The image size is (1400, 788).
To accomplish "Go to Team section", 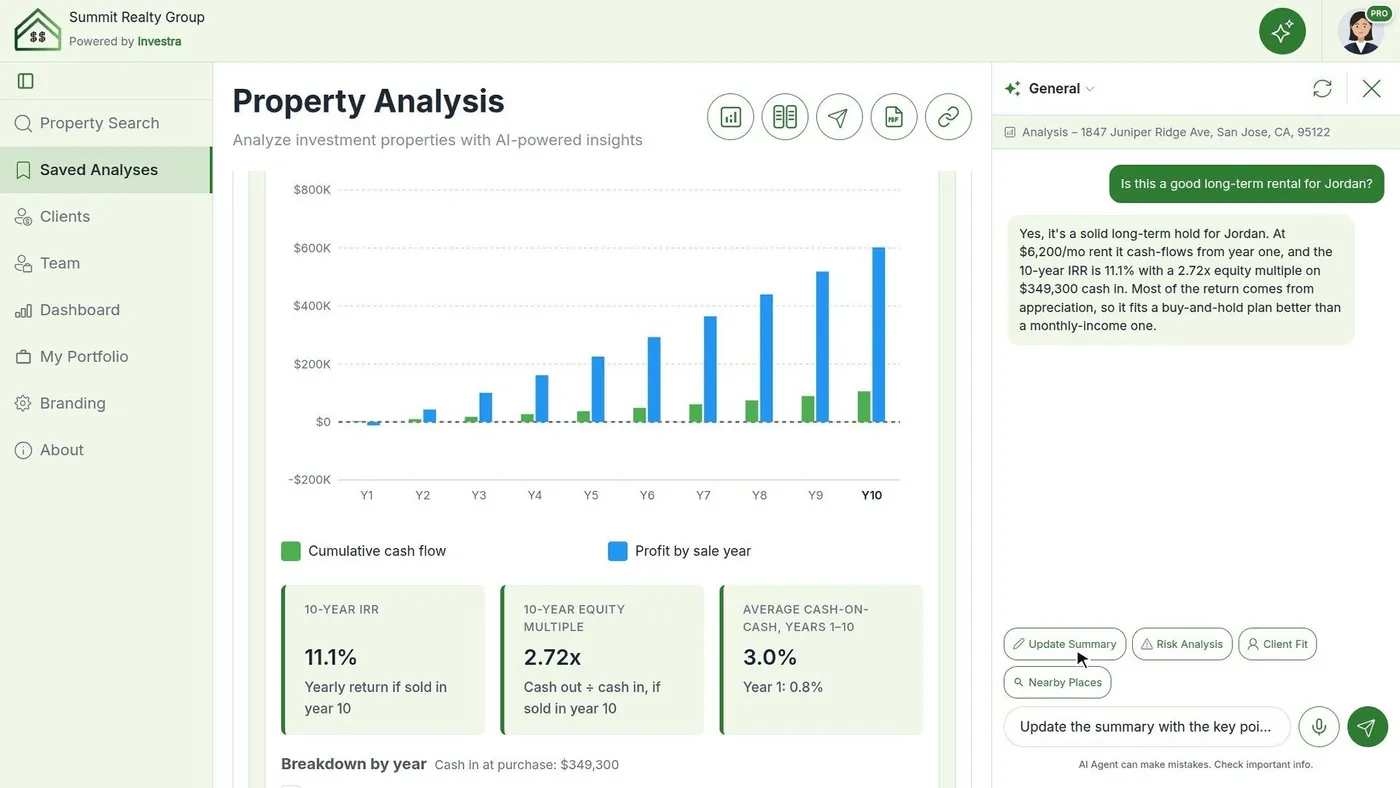I will tap(106, 263).
